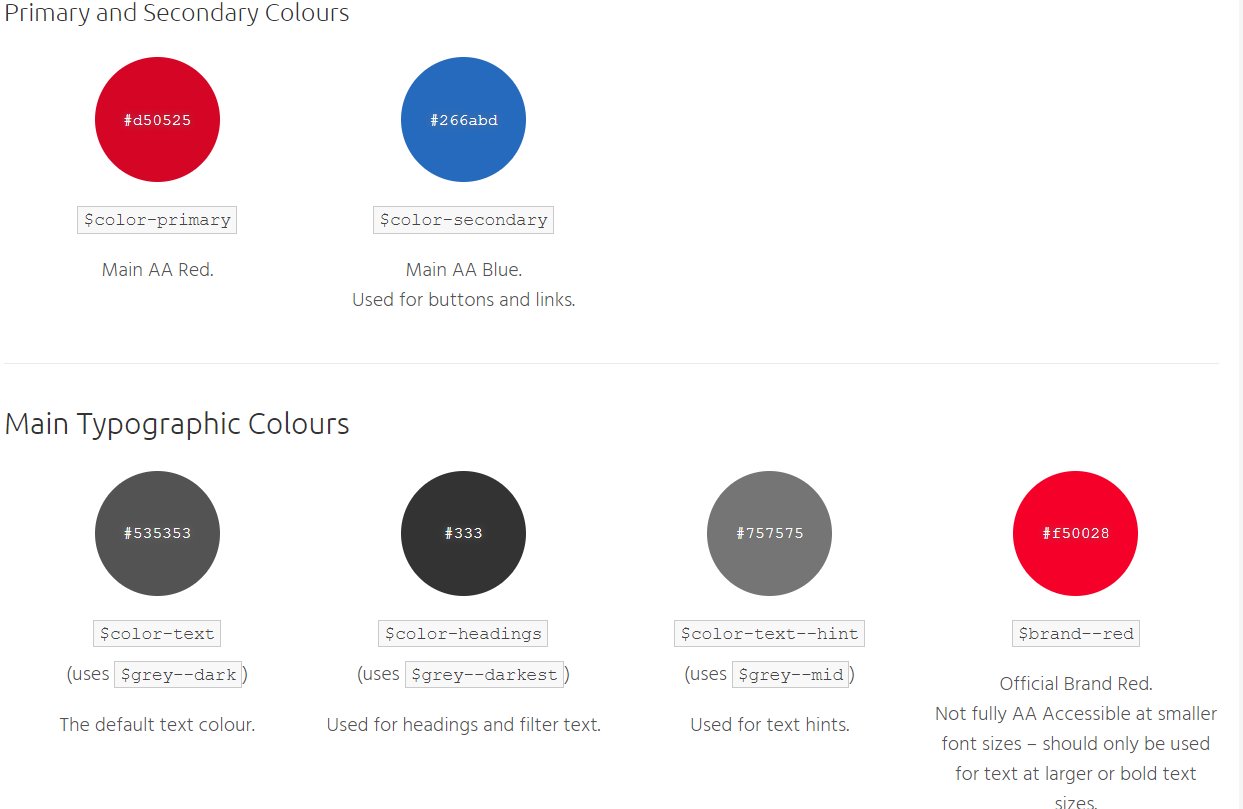Click the mid grey #757575 swatch
The image size is (1243, 809).
pos(769,533)
